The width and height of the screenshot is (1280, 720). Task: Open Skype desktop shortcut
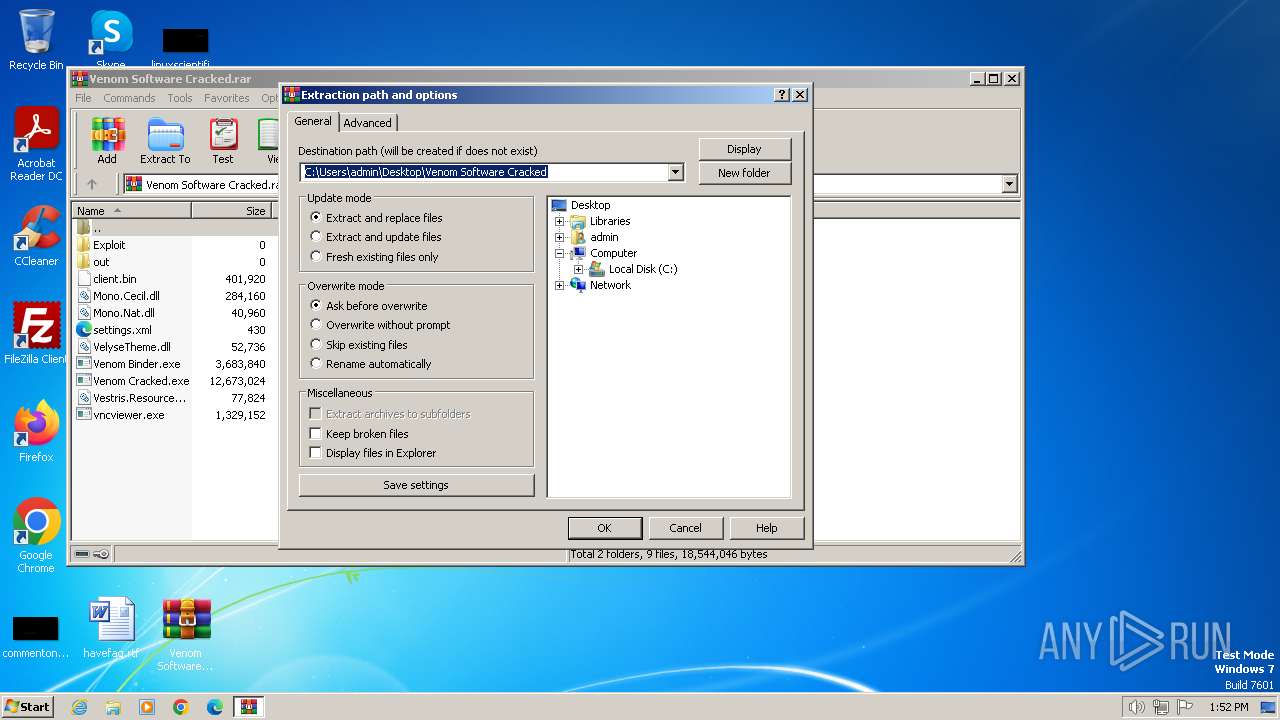click(110, 40)
